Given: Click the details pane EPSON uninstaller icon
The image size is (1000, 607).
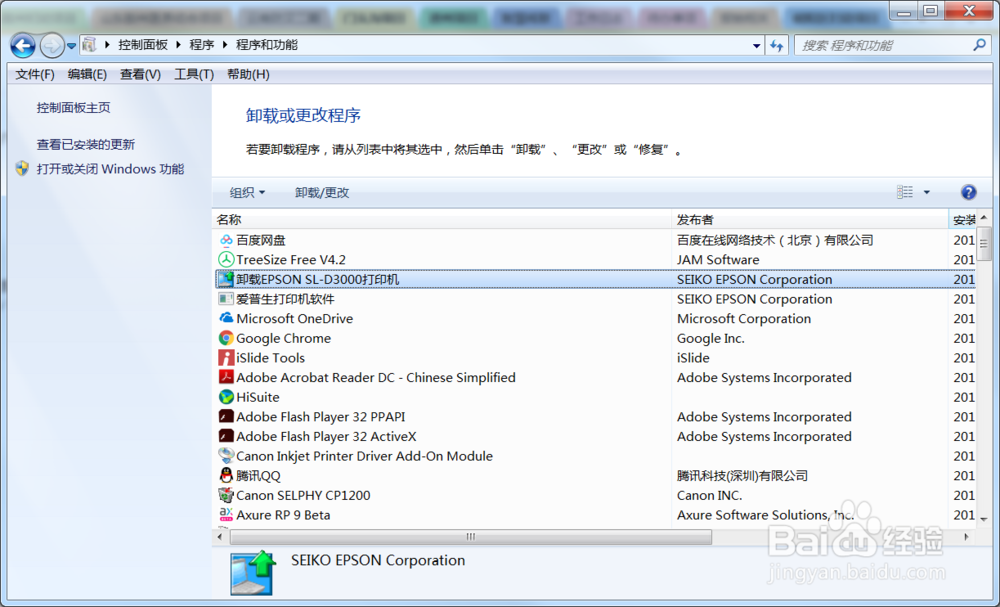Looking at the screenshot, I should pos(253,574).
